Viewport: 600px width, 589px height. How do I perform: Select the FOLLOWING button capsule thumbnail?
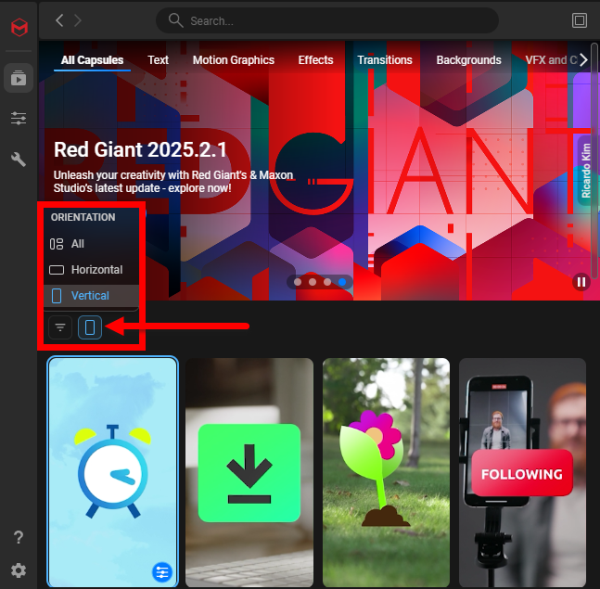pyautogui.click(x=522, y=473)
